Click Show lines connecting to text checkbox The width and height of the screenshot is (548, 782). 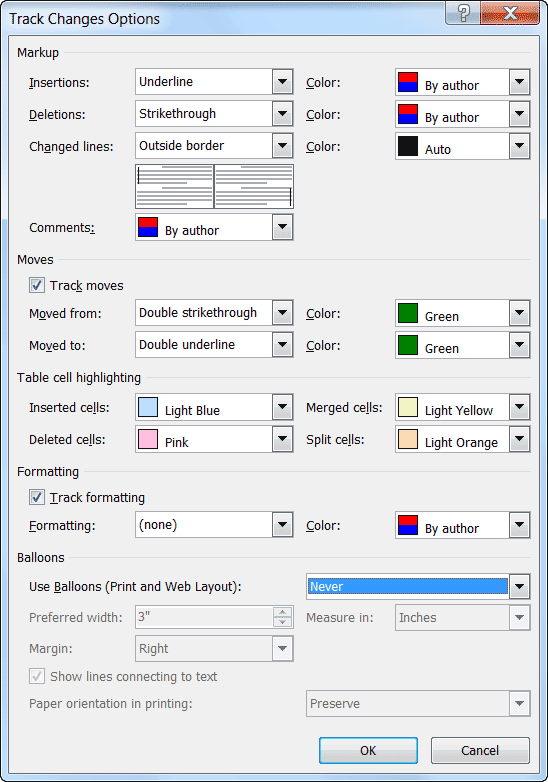36,676
